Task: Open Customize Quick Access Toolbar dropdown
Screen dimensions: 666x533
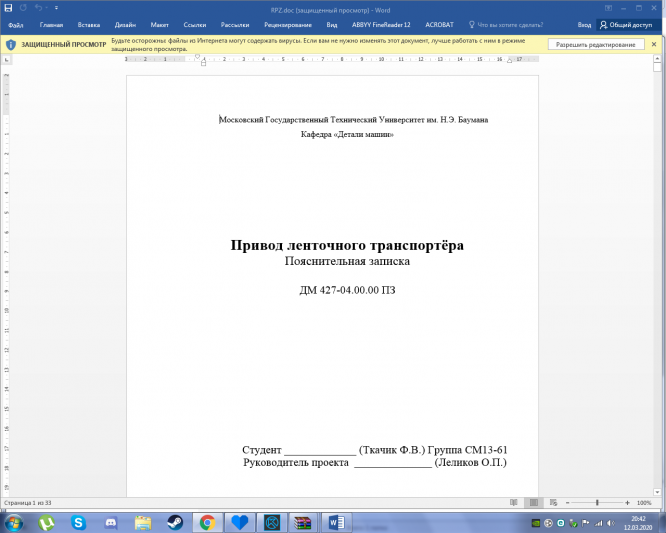Action: pyautogui.click(x=56, y=8)
